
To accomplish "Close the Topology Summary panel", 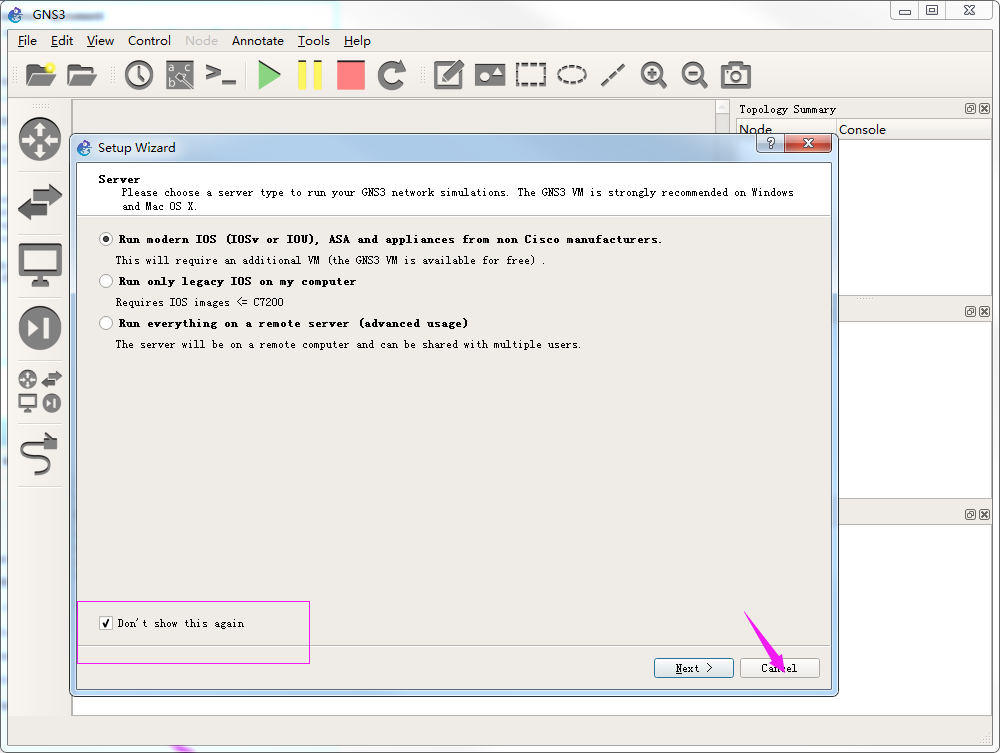I will tap(985, 108).
